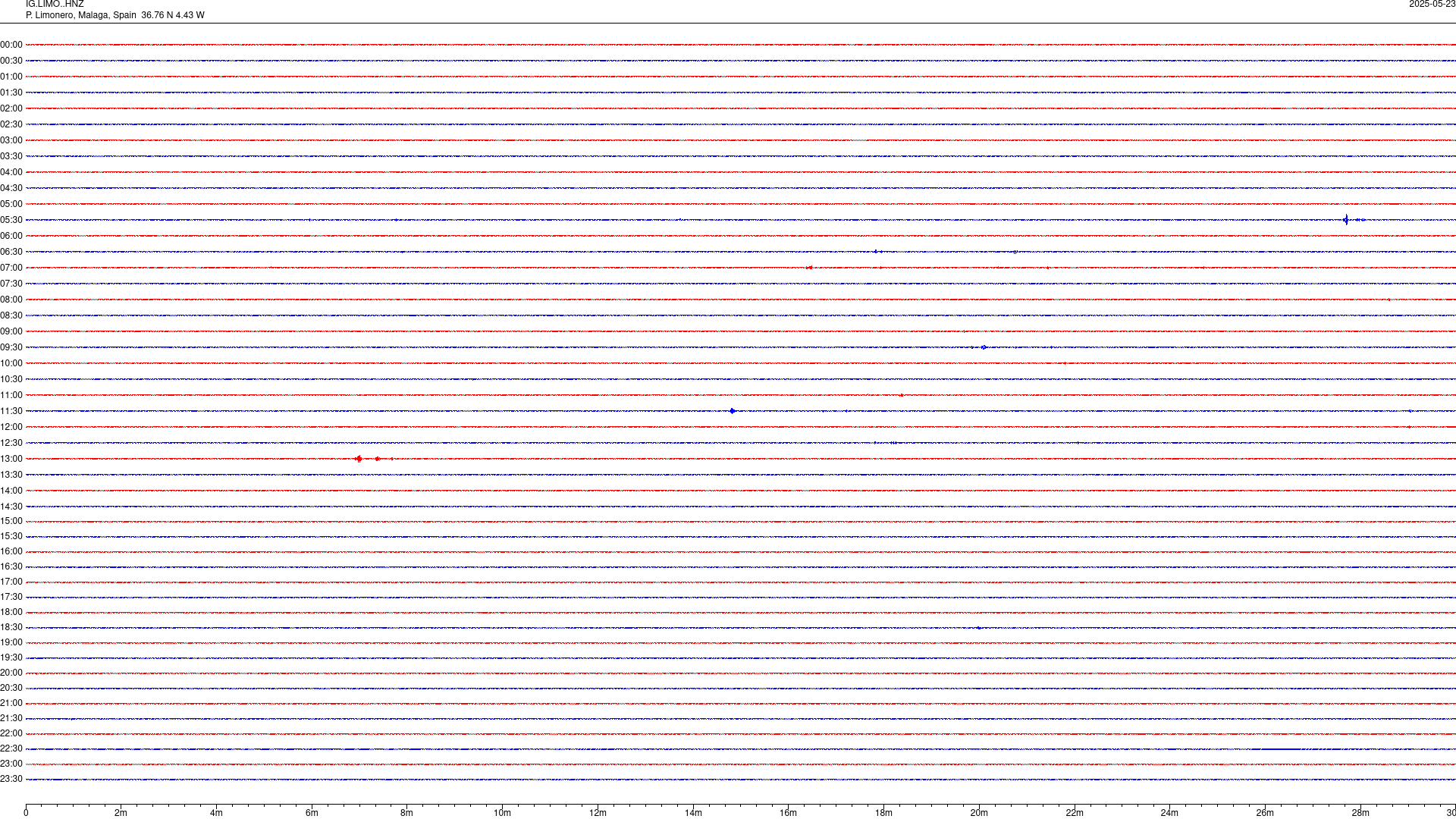1456x819 pixels.
Task: Click the 12m tick on the time axis
Action: [x=598, y=813]
